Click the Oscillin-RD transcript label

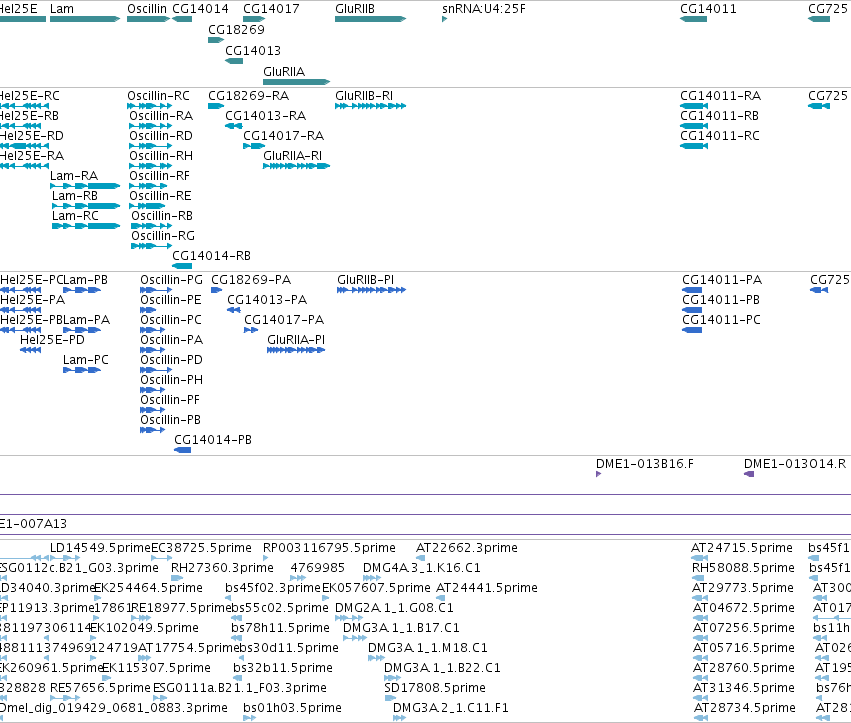[161, 136]
